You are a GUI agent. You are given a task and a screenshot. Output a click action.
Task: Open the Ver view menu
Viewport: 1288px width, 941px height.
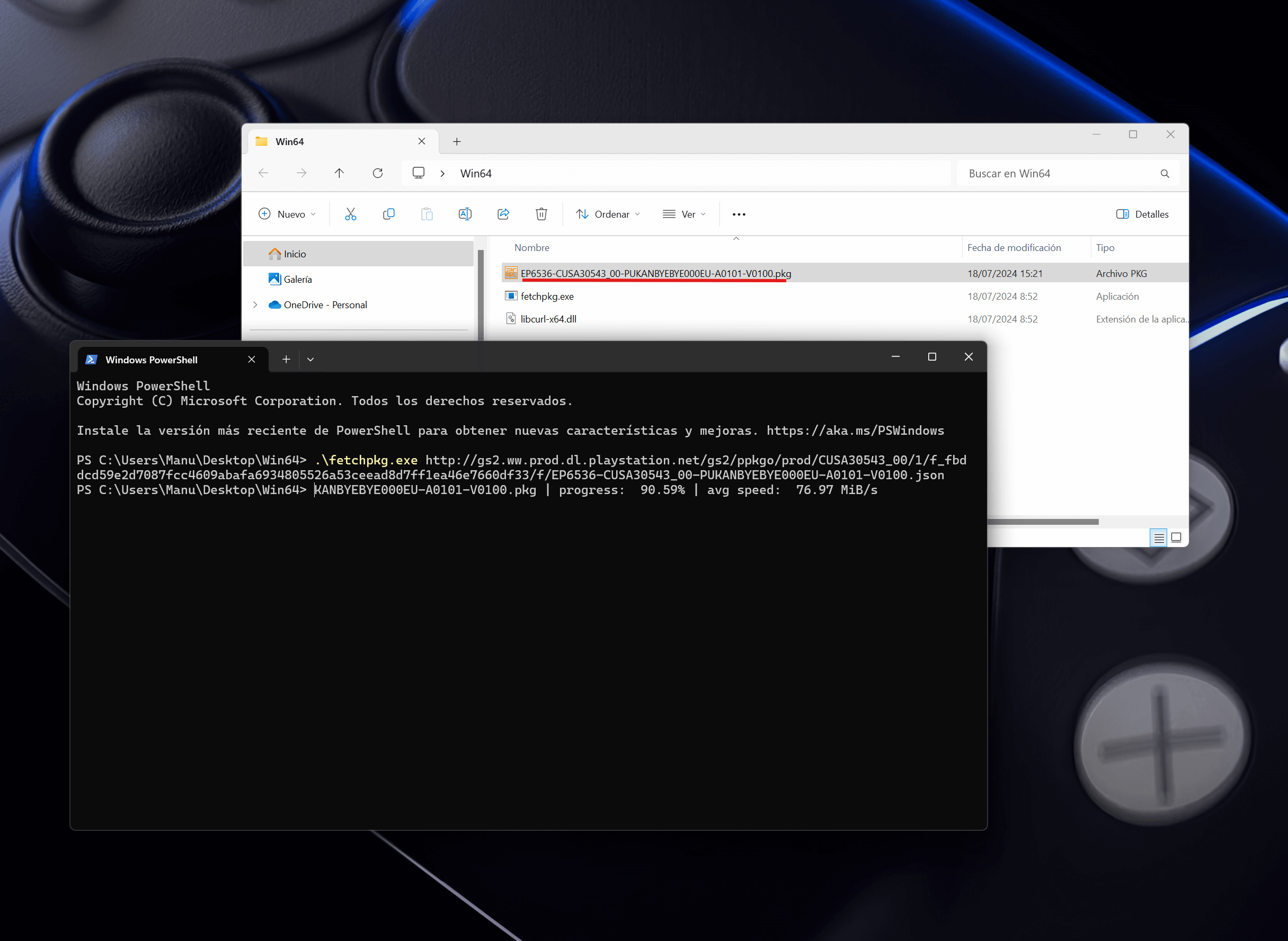tap(684, 214)
